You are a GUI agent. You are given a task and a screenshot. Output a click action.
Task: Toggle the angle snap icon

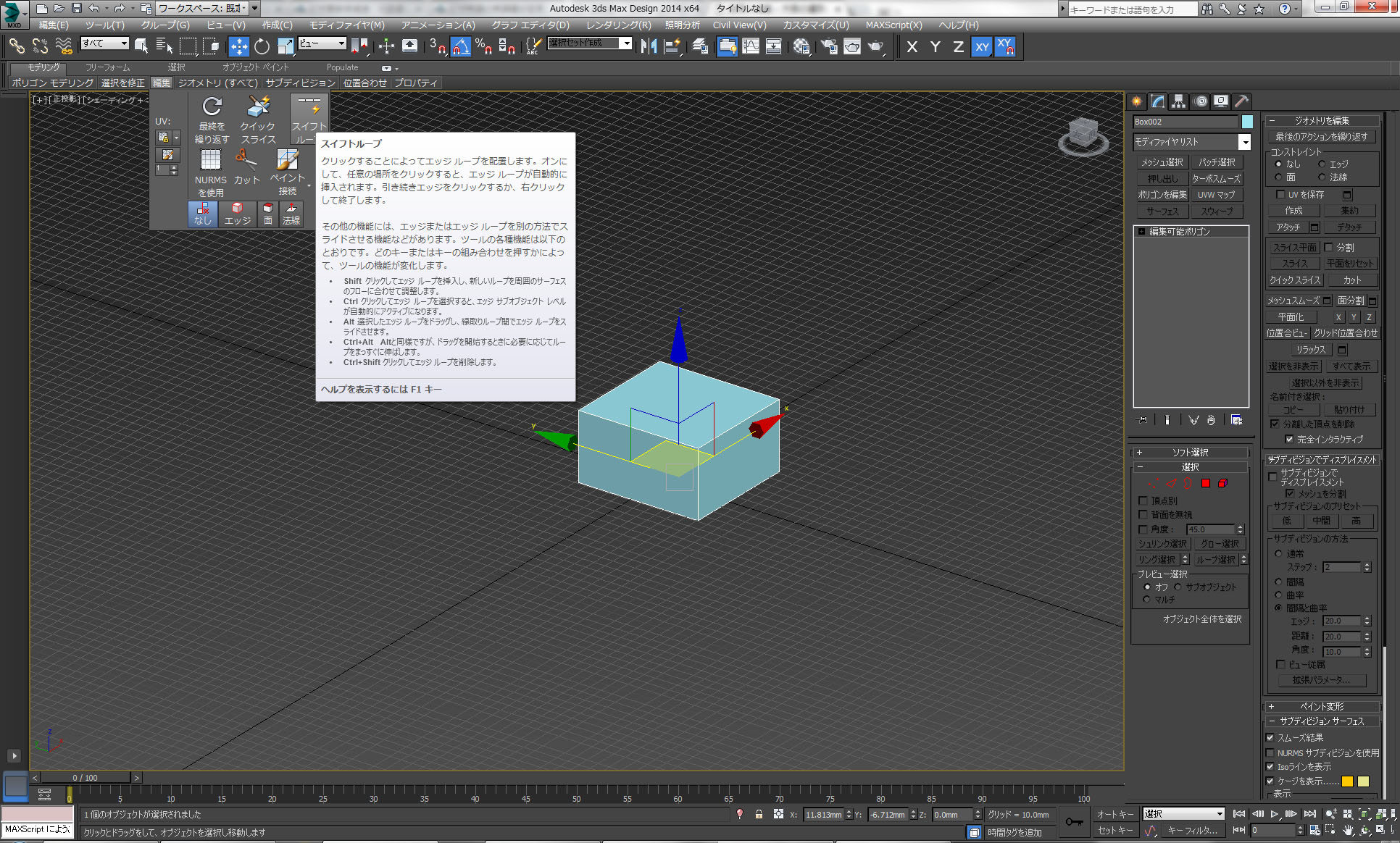(461, 46)
